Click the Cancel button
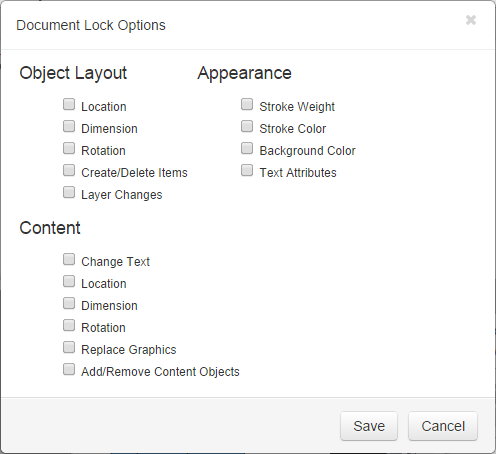The height and width of the screenshot is (454, 496). [443, 426]
